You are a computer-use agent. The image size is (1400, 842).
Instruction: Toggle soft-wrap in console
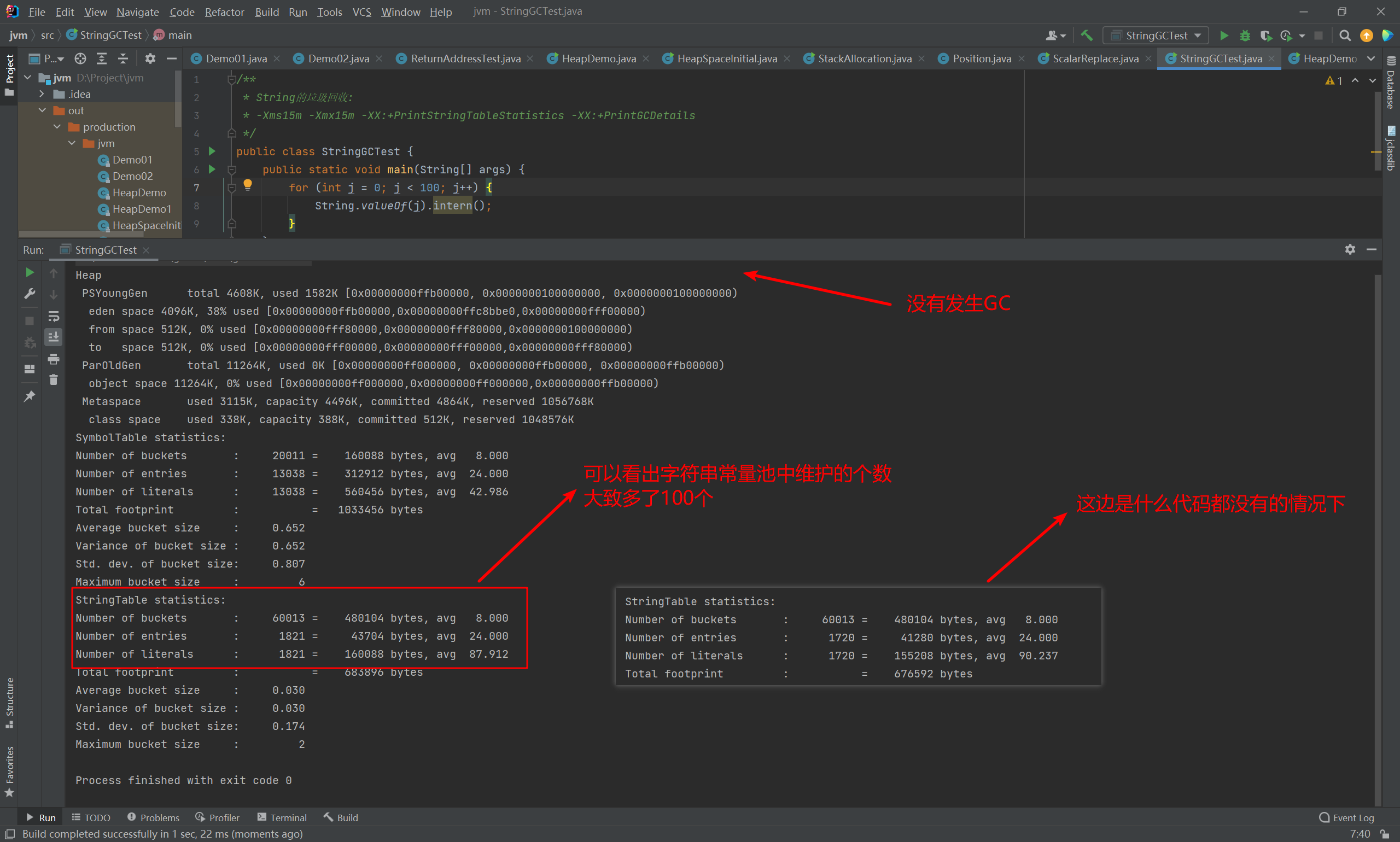coord(54,316)
